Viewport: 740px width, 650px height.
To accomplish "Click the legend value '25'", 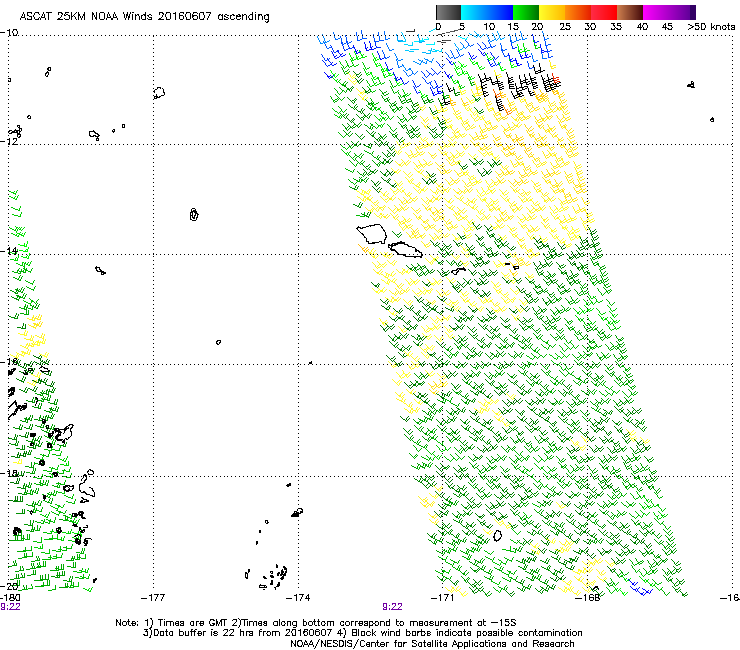I will tap(564, 27).
